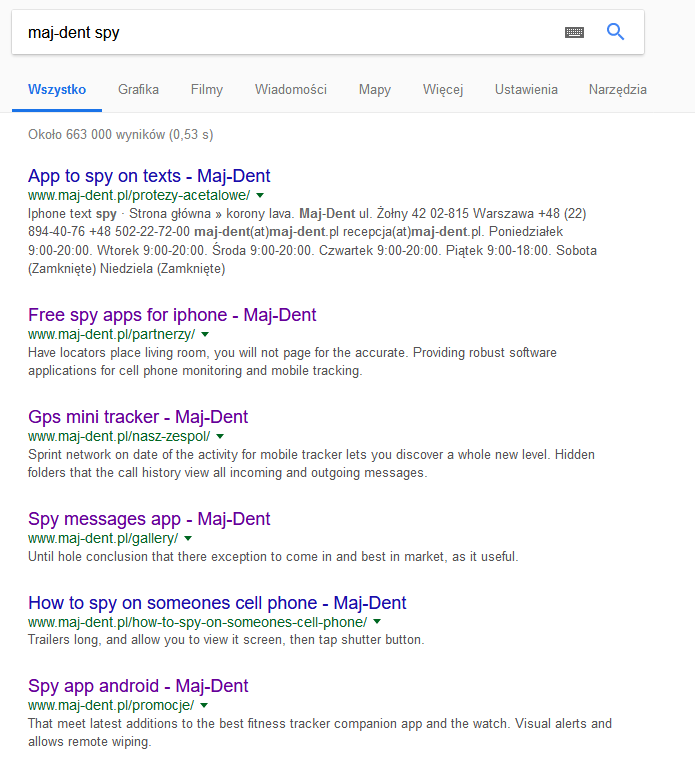Open 'App to spy on texts - Maj-Dent' result

click(x=149, y=176)
